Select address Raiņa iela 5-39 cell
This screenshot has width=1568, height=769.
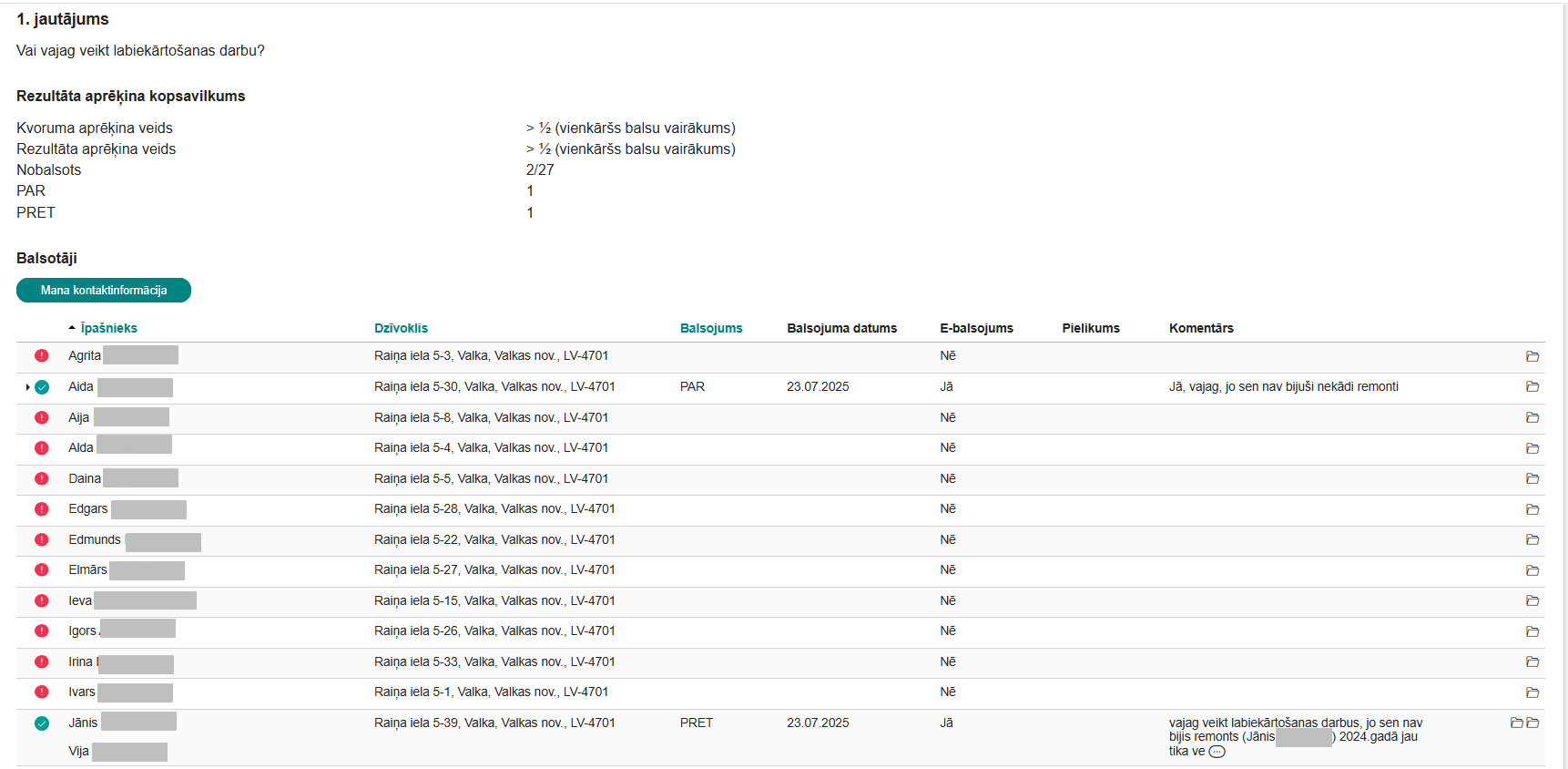494,723
